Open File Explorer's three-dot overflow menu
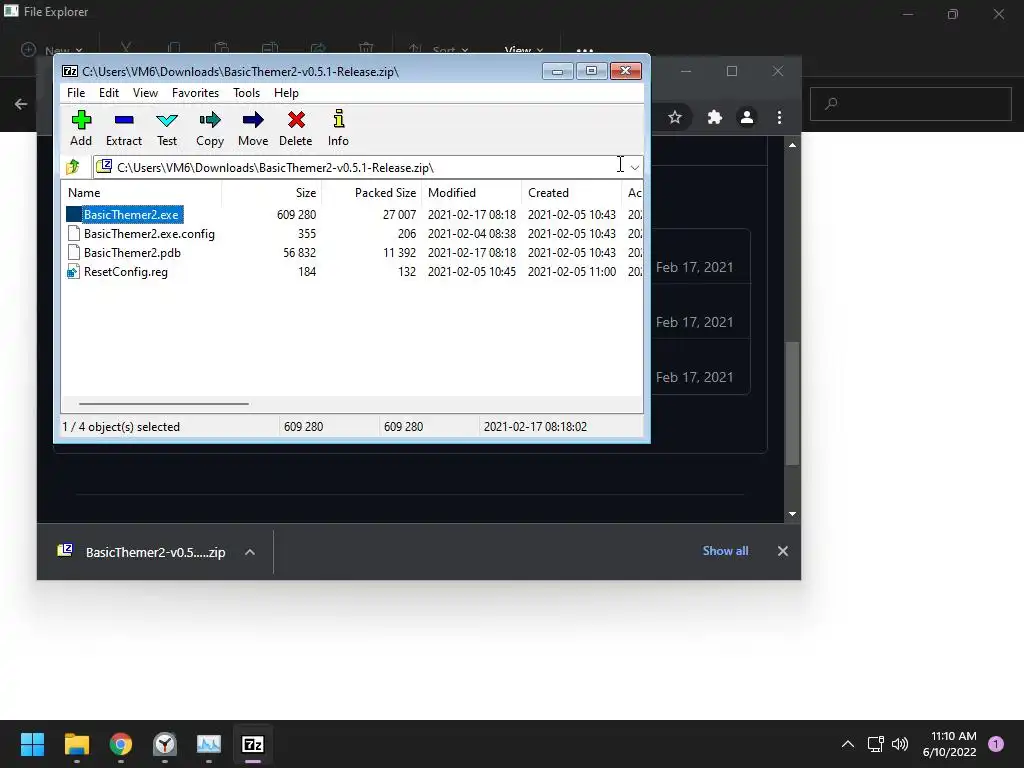Screen dimensions: 1024x768 [x=585, y=50]
